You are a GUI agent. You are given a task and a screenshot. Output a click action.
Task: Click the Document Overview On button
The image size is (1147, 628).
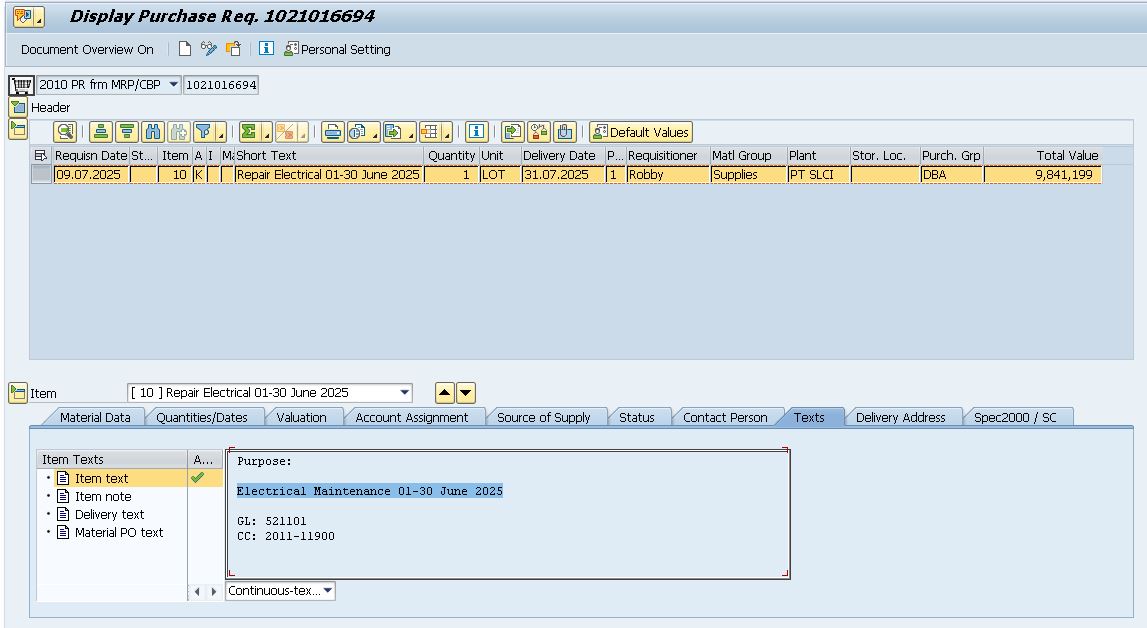[87, 50]
